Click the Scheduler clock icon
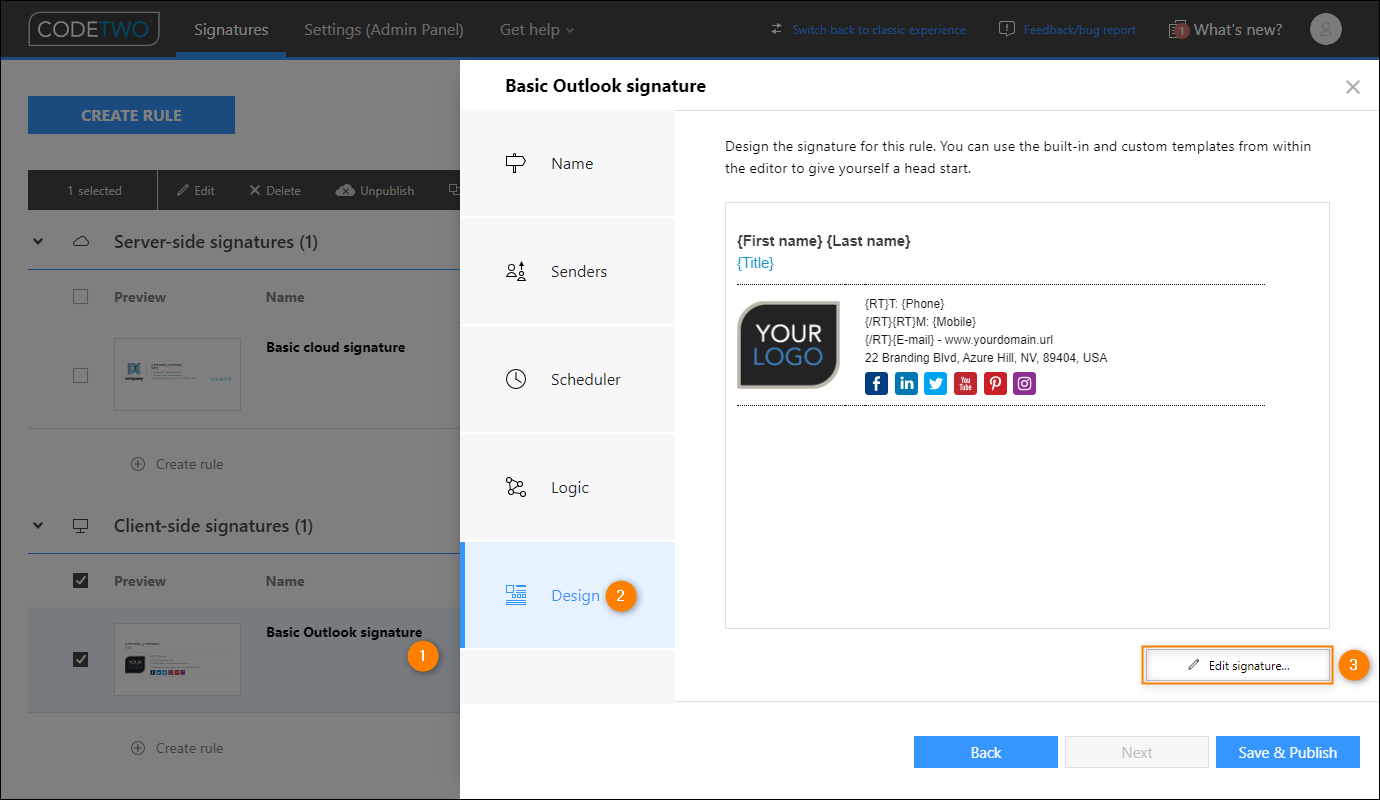This screenshot has height=800, width=1380. point(516,379)
